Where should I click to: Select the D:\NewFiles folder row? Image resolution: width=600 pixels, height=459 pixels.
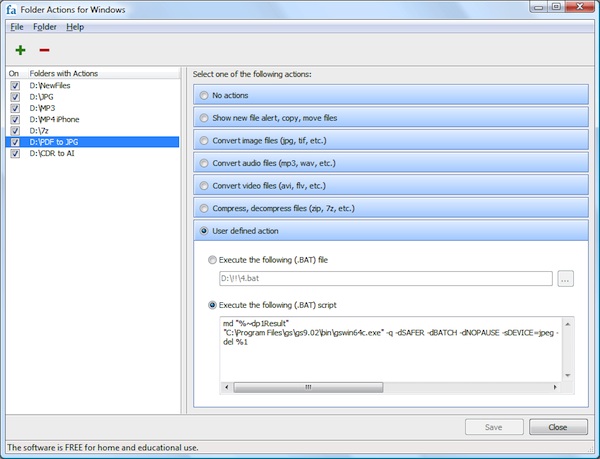click(x=92, y=86)
